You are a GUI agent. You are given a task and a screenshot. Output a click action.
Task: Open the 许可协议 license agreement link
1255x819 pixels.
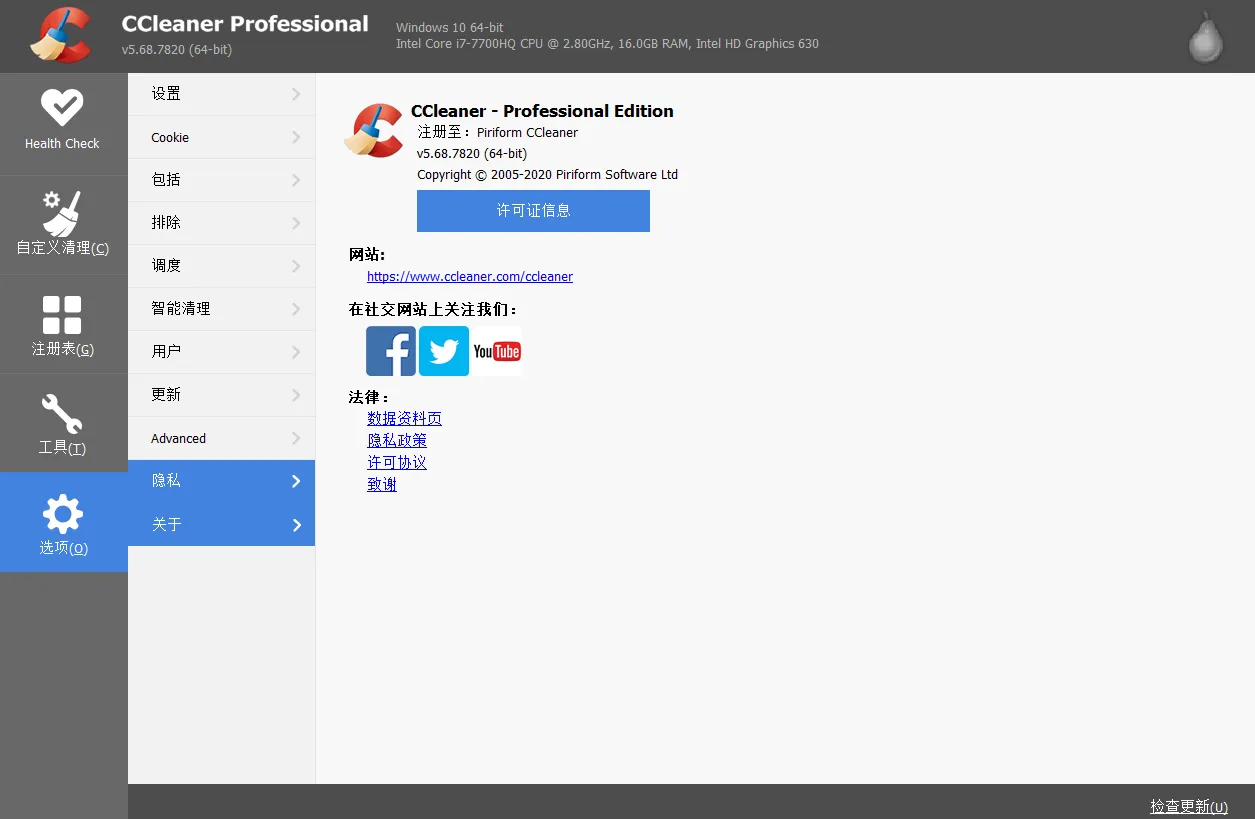(x=397, y=463)
